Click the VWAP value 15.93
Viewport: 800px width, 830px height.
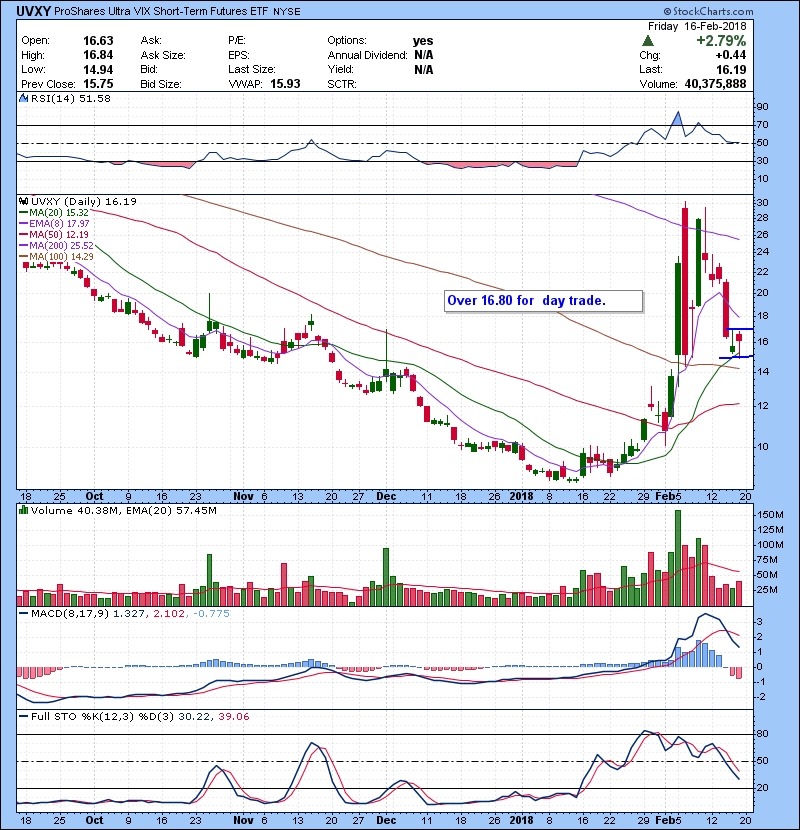285,84
